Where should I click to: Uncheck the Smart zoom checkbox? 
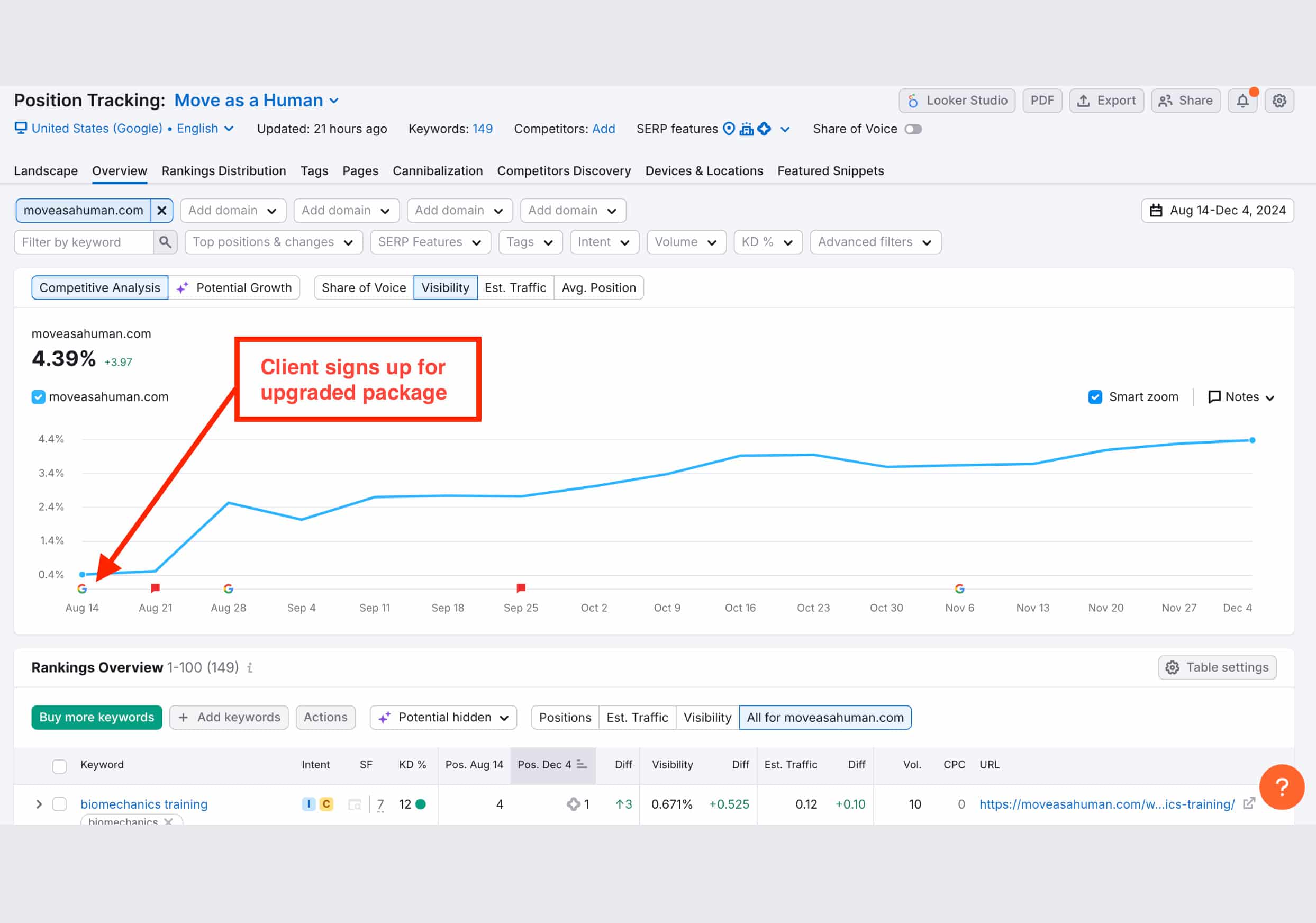(1095, 397)
